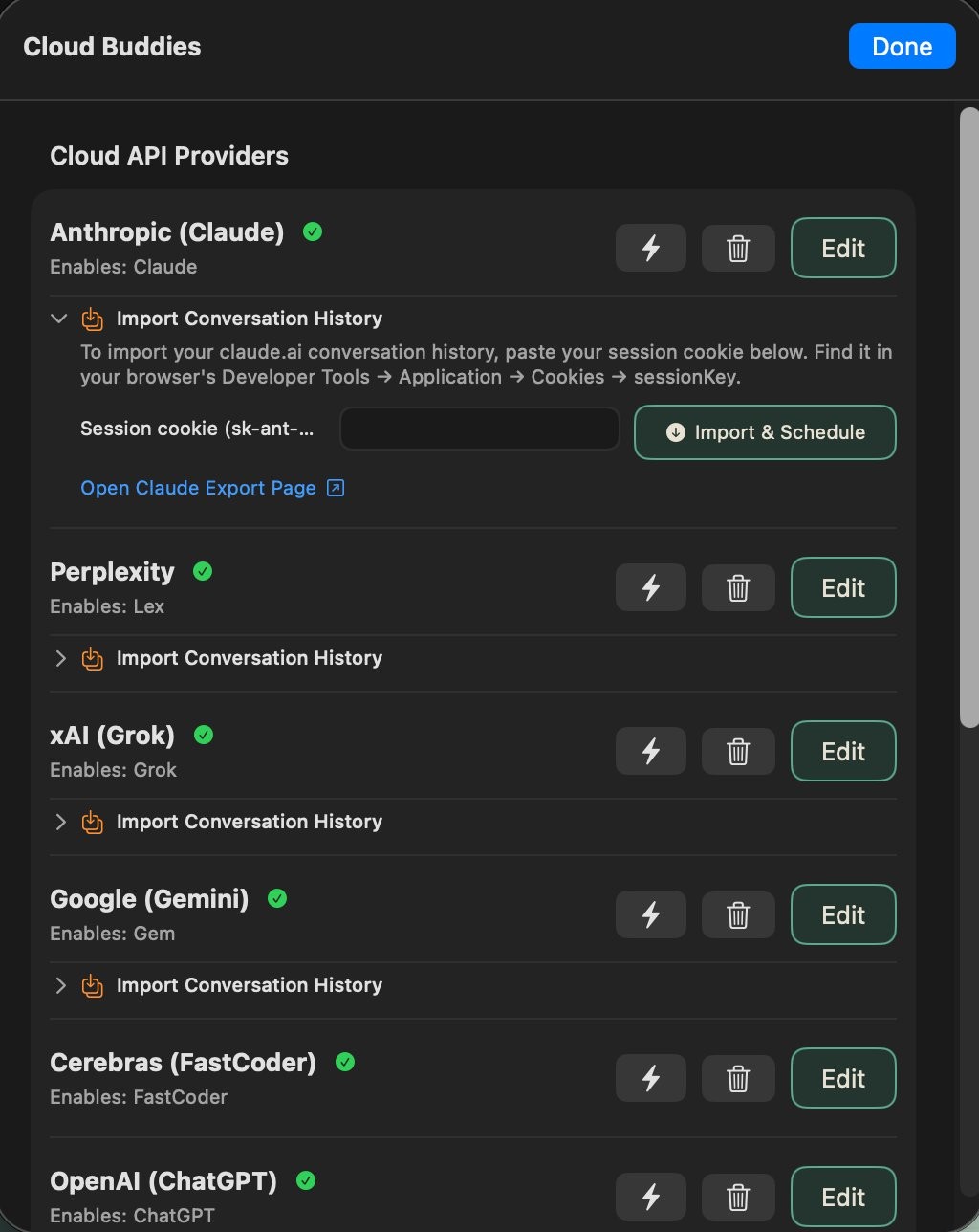This screenshot has width=979, height=1232.
Task: Click the green checkmark beside Google (Gemini)
Action: pos(277,898)
